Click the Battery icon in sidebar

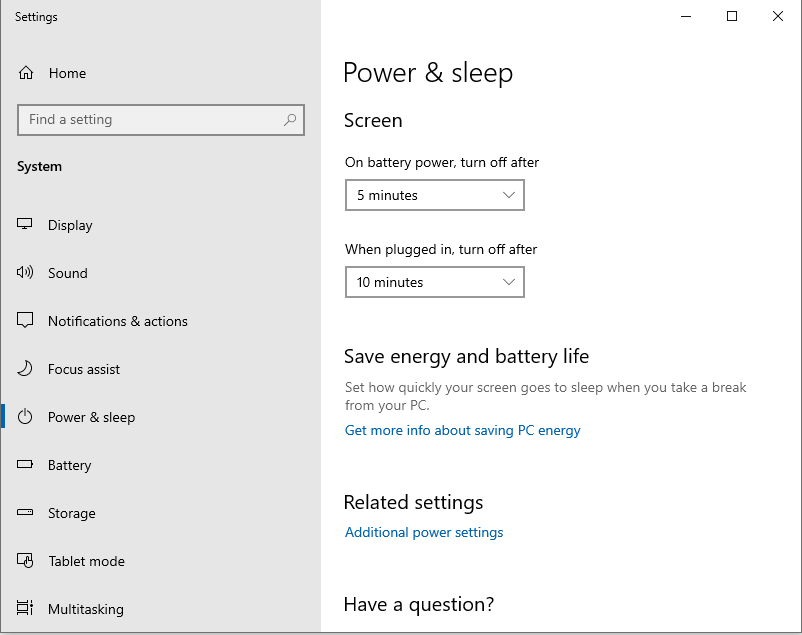pos(25,465)
